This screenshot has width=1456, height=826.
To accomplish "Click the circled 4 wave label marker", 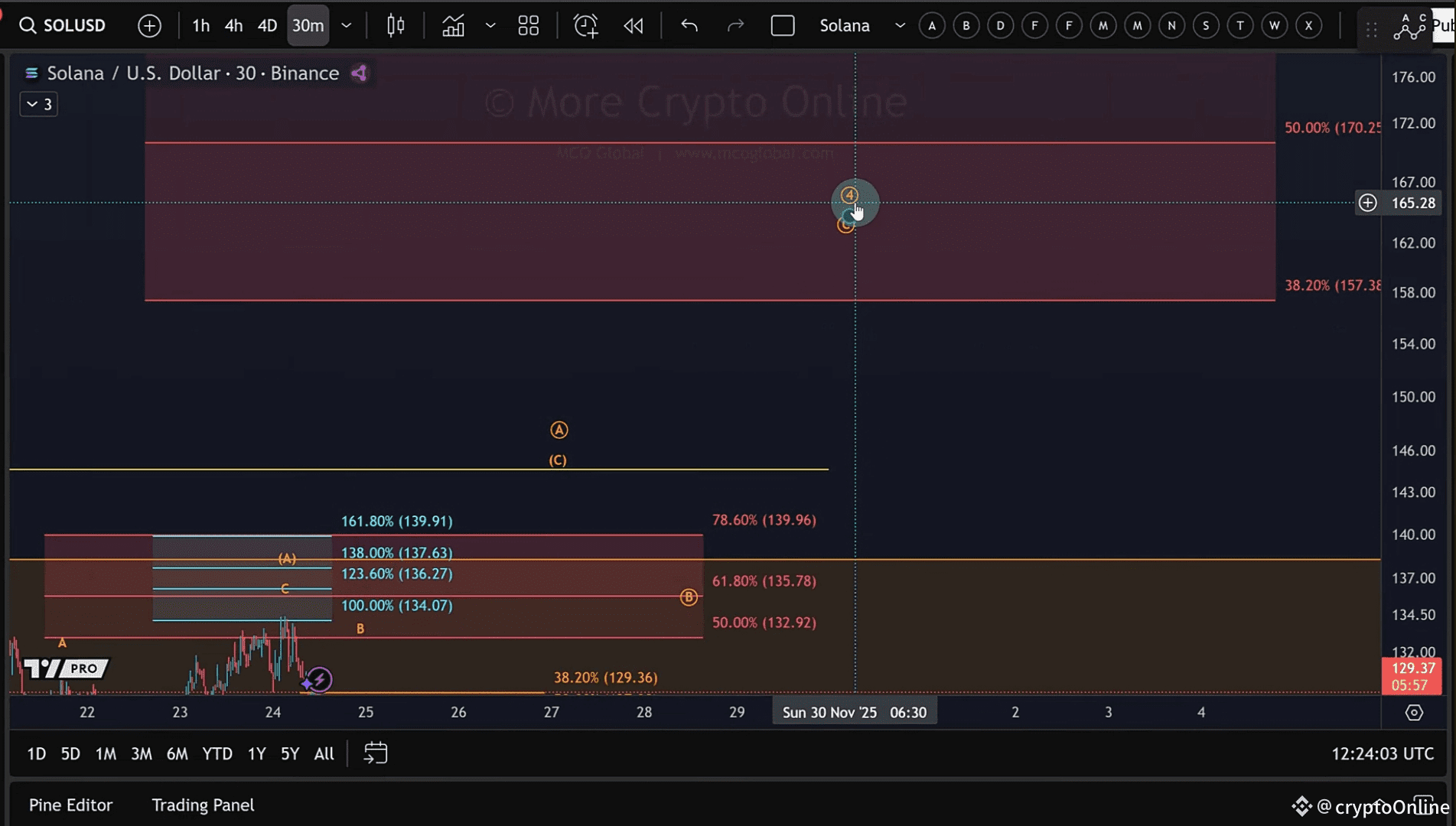I will pyautogui.click(x=849, y=195).
